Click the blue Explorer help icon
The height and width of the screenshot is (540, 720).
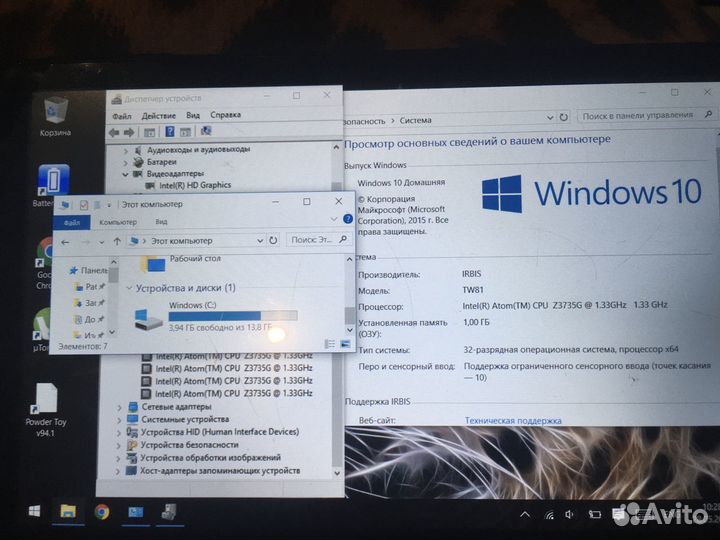pos(348,219)
